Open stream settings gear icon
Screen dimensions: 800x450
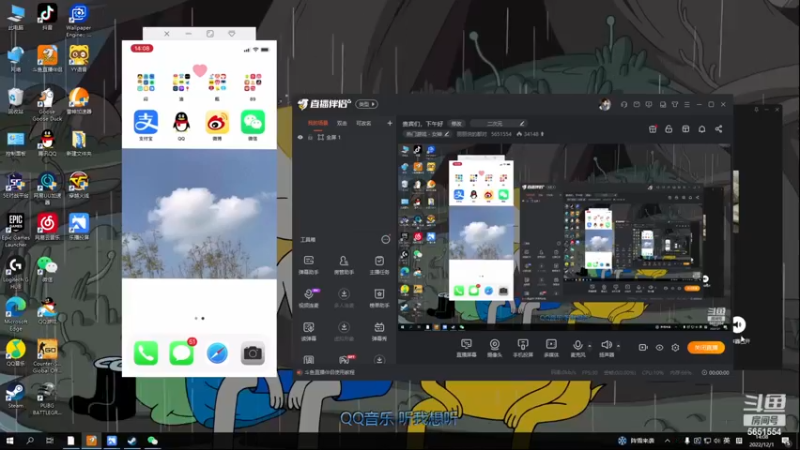pyautogui.click(x=676, y=347)
